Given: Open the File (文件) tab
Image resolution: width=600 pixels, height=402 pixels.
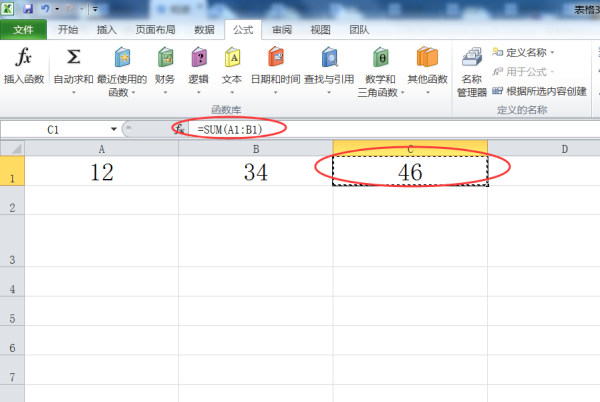Looking at the screenshot, I should point(23,30).
